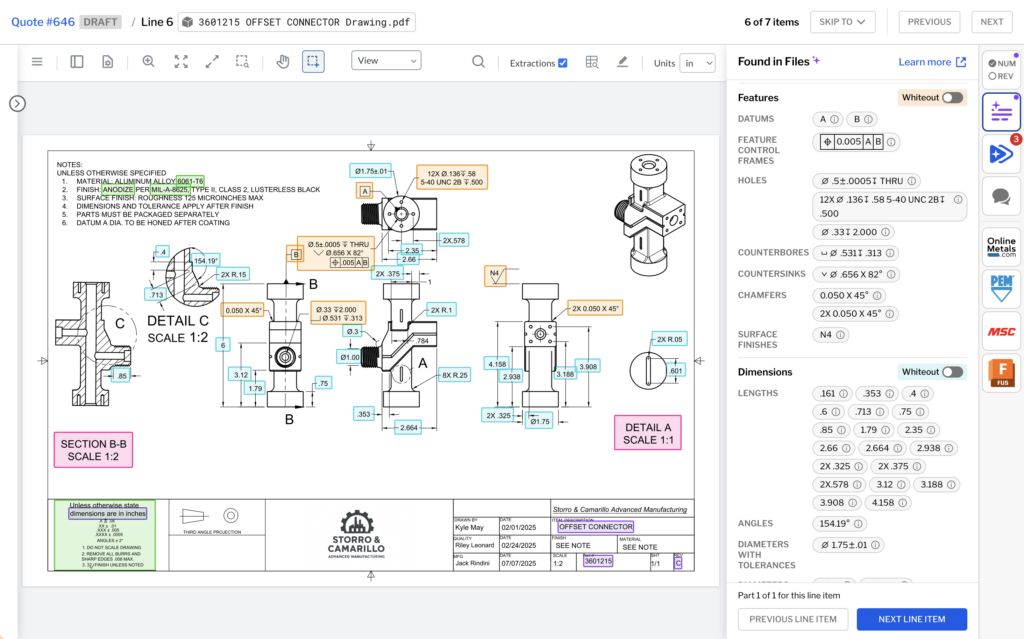1024x639 pixels.
Task: Expand the left collapsed panel arrow
Action: [18, 103]
